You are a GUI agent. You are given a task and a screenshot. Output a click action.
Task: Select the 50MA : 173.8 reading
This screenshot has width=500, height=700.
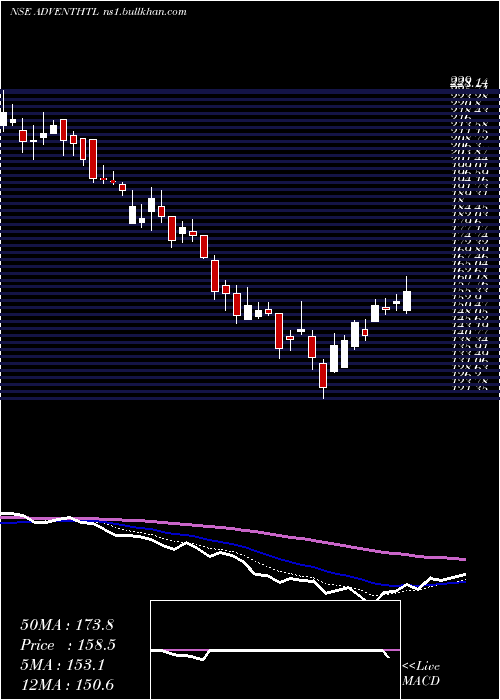pos(66,625)
